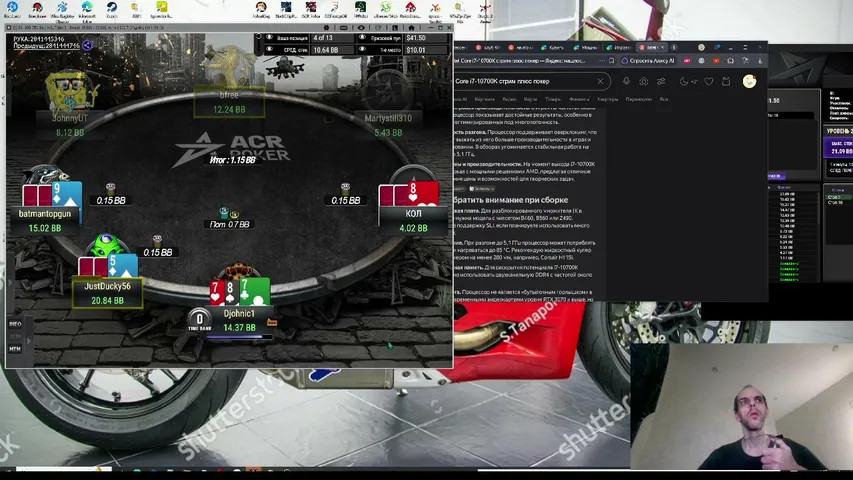Viewport: 853px width, 480px height.
Task: Click the rectangular table-layout icon in poker title bar
Action: tap(343, 27)
